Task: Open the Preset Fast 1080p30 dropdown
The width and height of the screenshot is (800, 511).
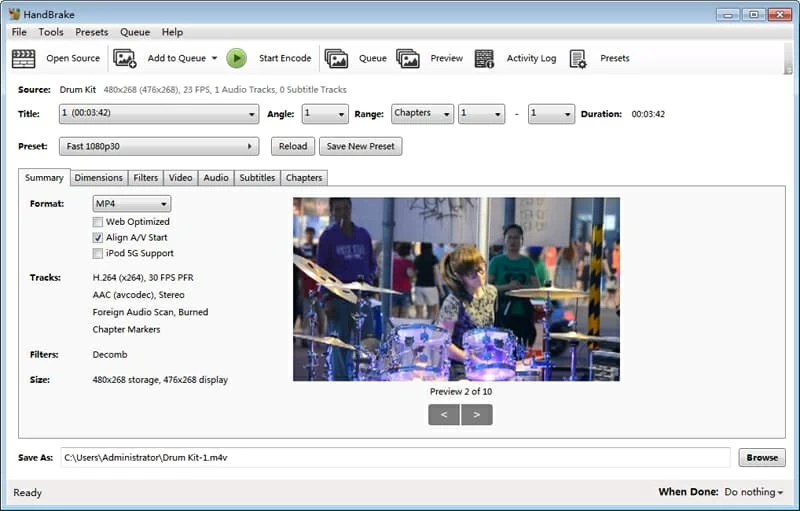Action: point(159,146)
